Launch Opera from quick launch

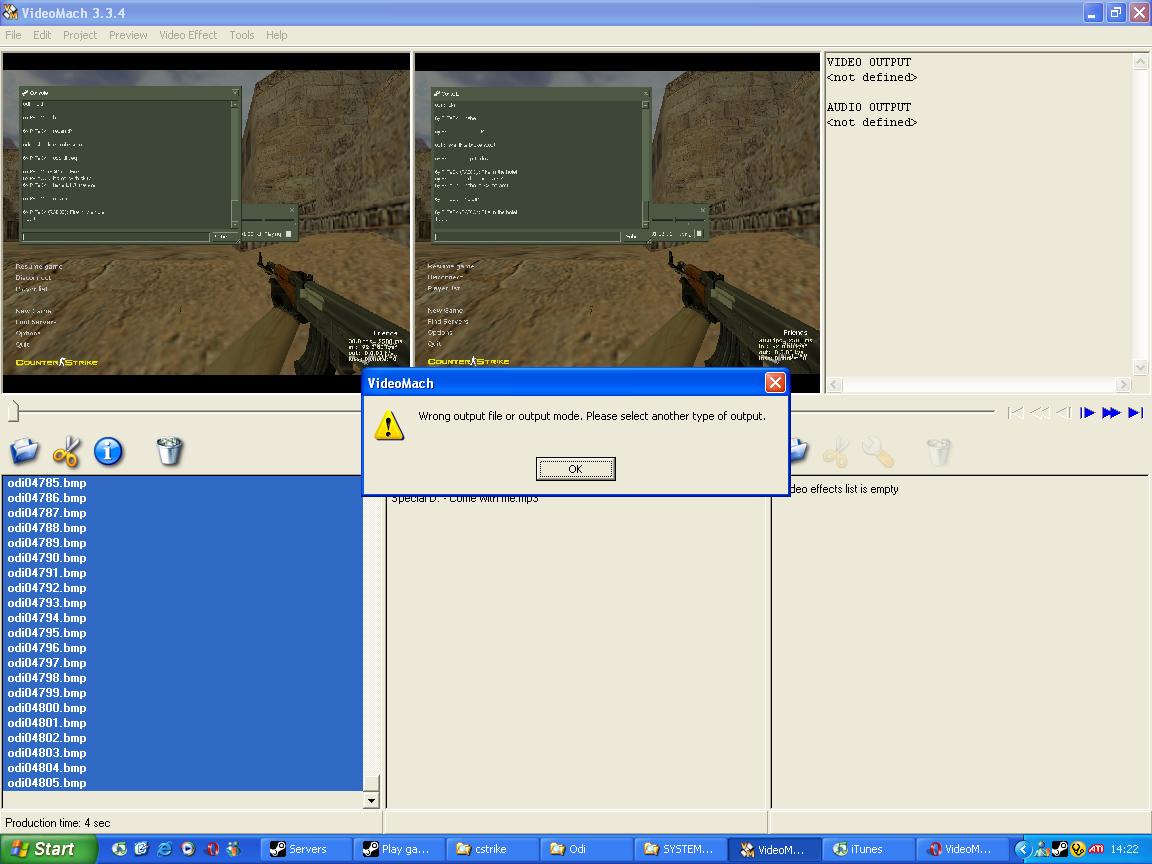click(212, 849)
